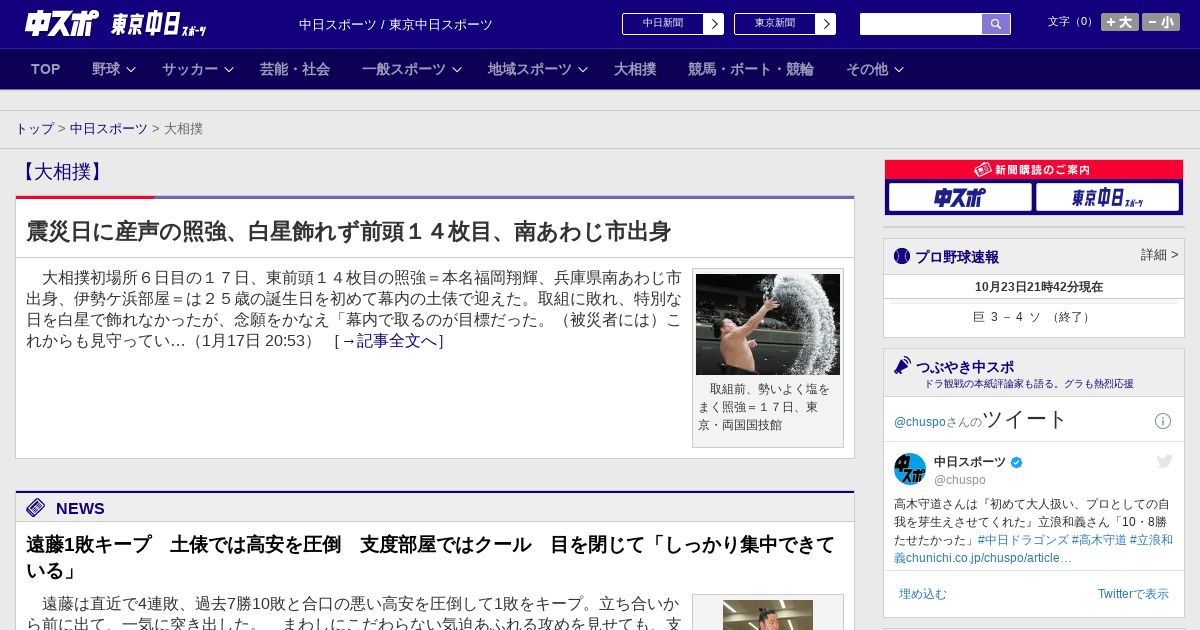Go to TOP in navigation bar
This screenshot has width=1200, height=630.
pyautogui.click(x=46, y=69)
